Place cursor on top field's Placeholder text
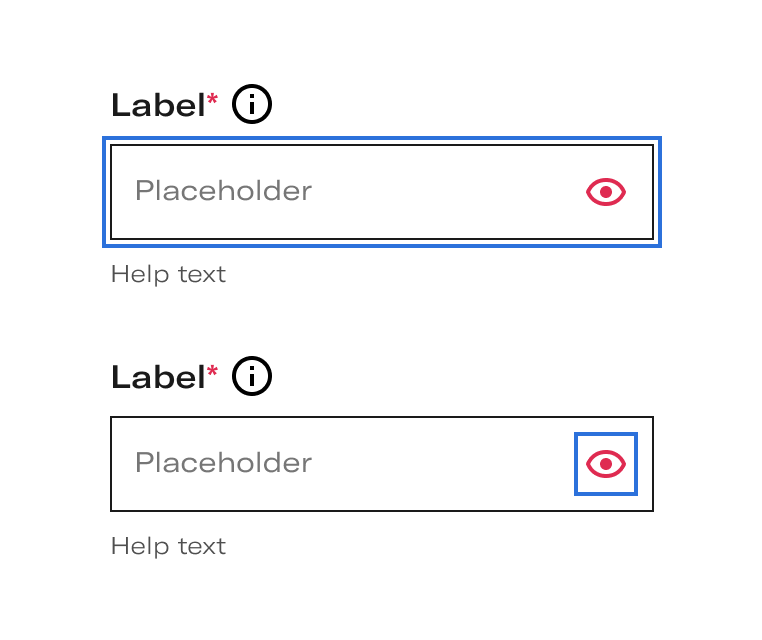Image resolution: width=762 pixels, height=640 pixels. pyautogui.click(x=223, y=190)
